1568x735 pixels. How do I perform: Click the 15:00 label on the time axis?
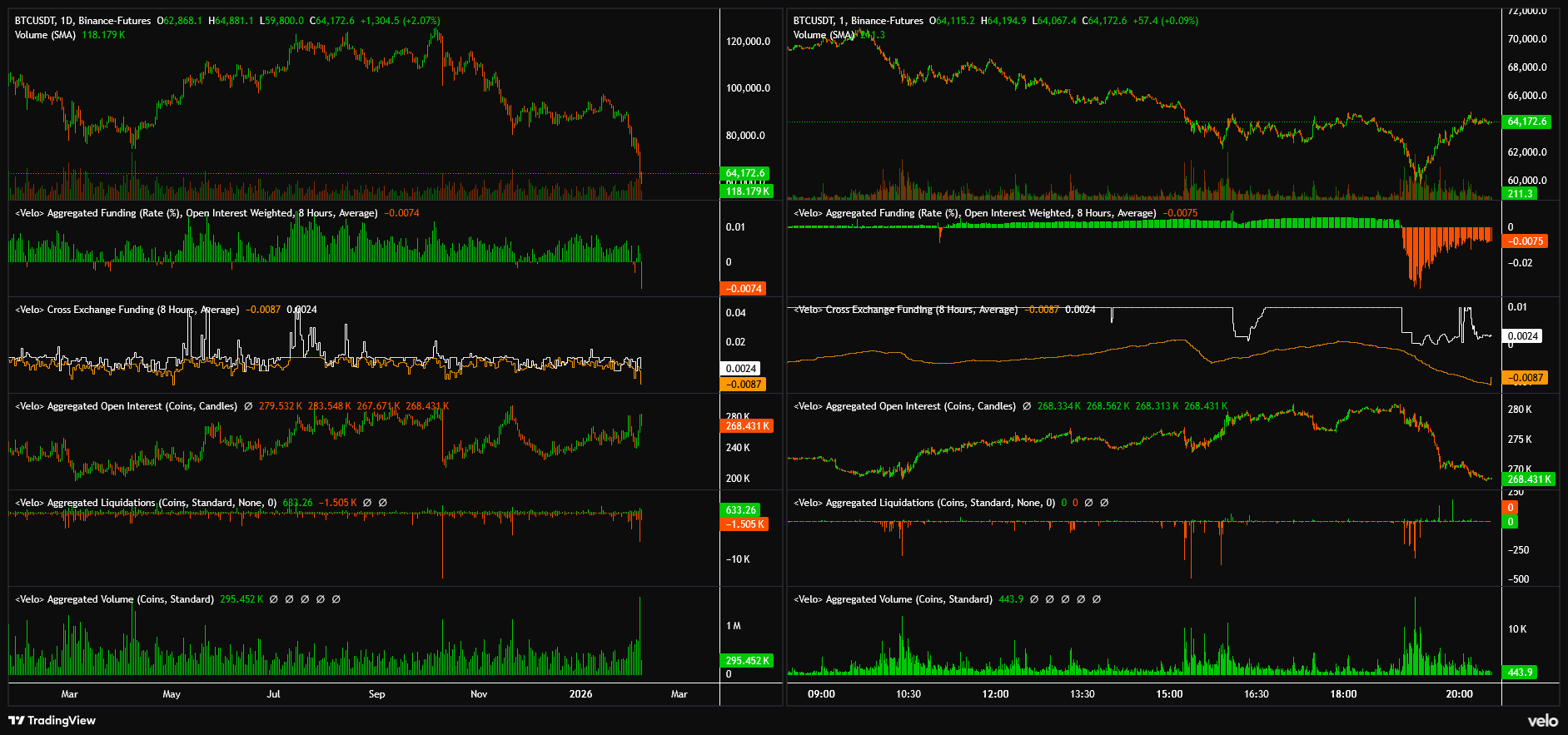coord(1169,694)
